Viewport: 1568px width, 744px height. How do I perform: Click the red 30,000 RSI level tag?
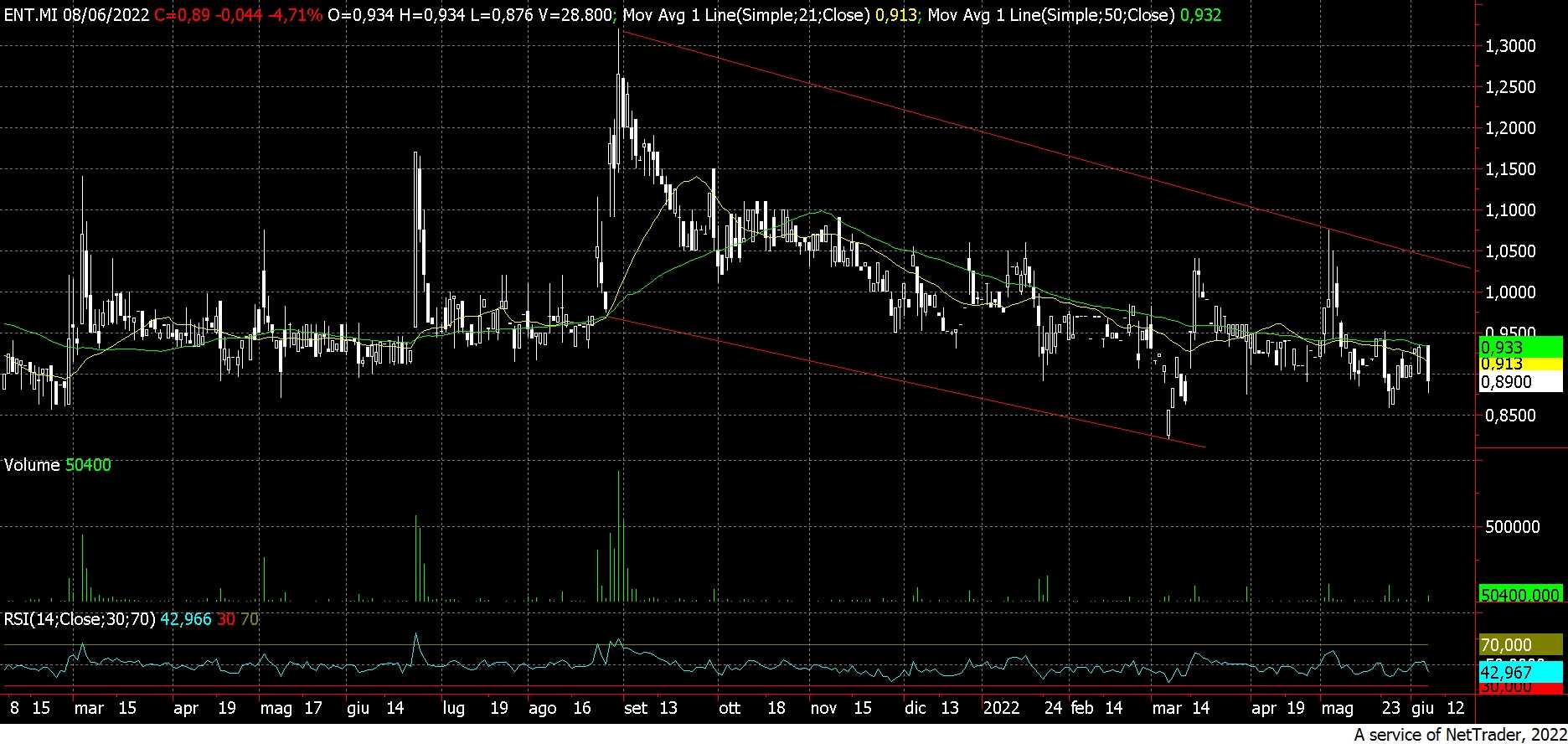1521,687
